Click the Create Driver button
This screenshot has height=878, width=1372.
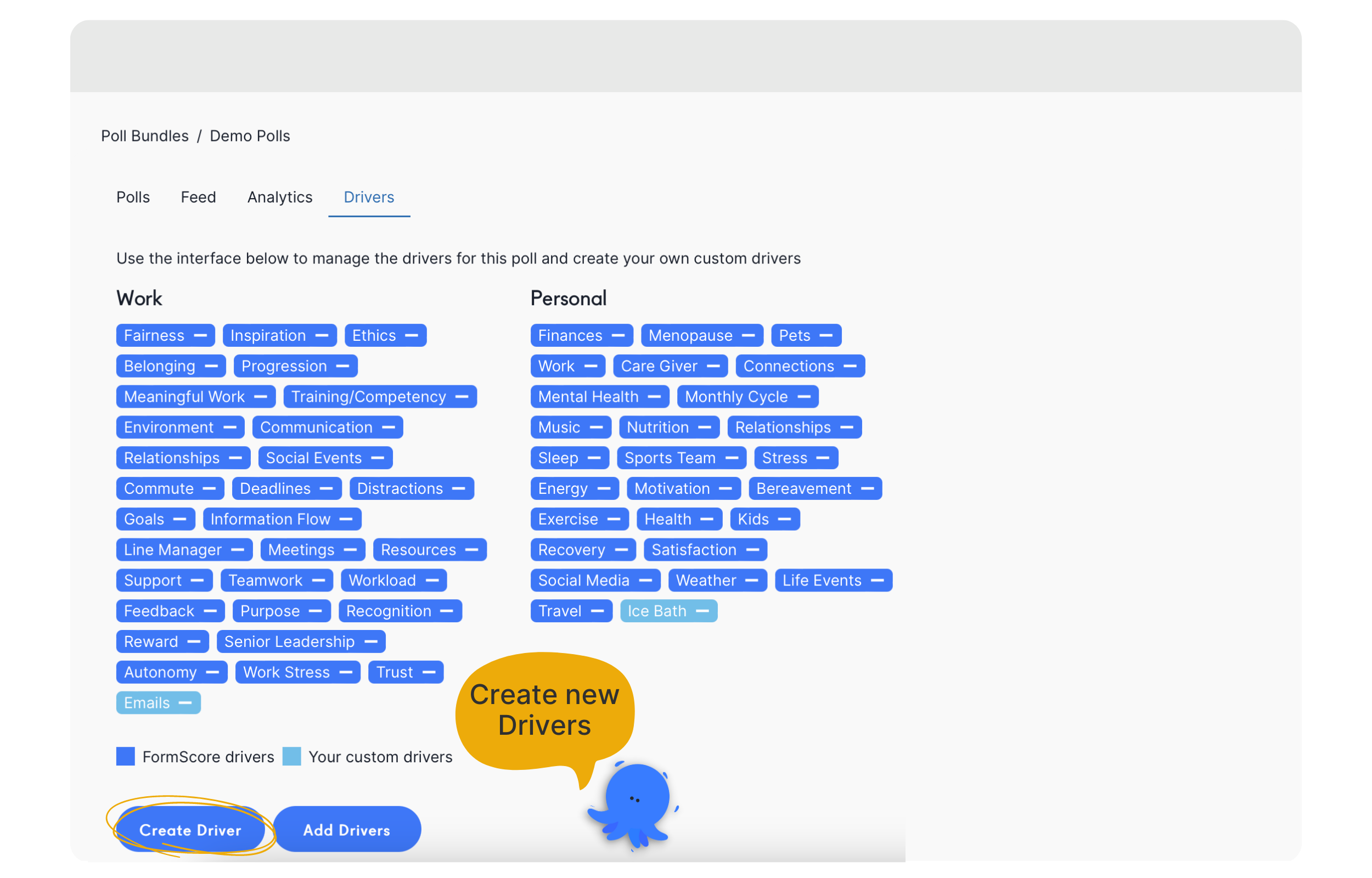tap(191, 830)
